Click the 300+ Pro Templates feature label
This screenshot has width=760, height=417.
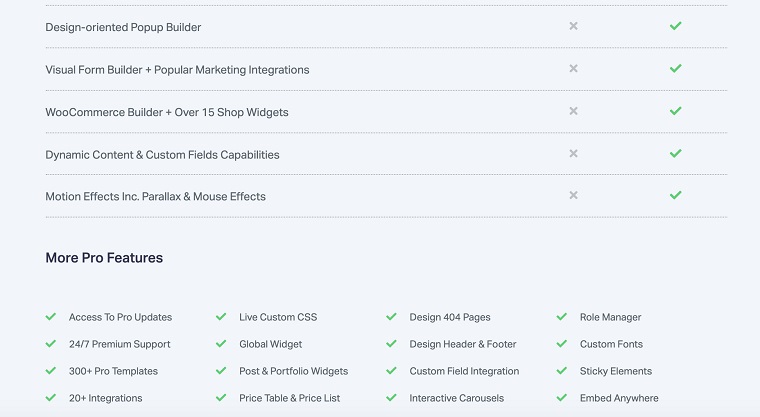(113, 371)
